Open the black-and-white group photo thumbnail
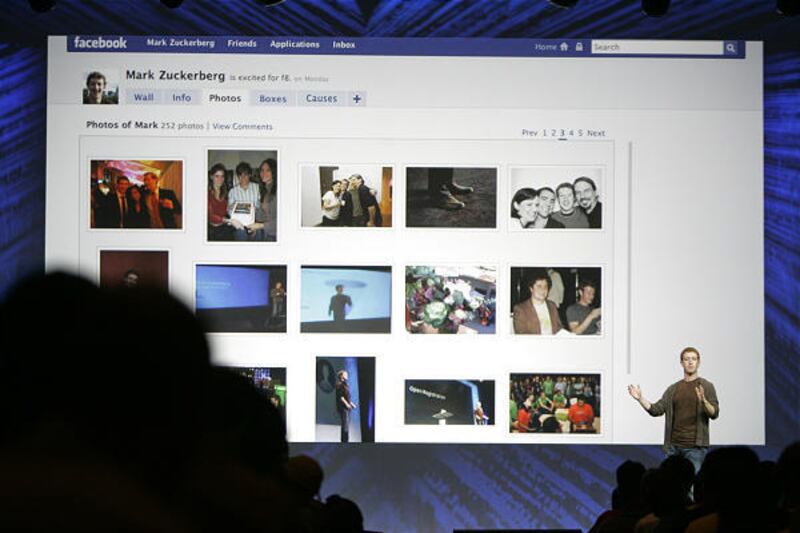Screen dimensions: 800x533 (x=556, y=198)
